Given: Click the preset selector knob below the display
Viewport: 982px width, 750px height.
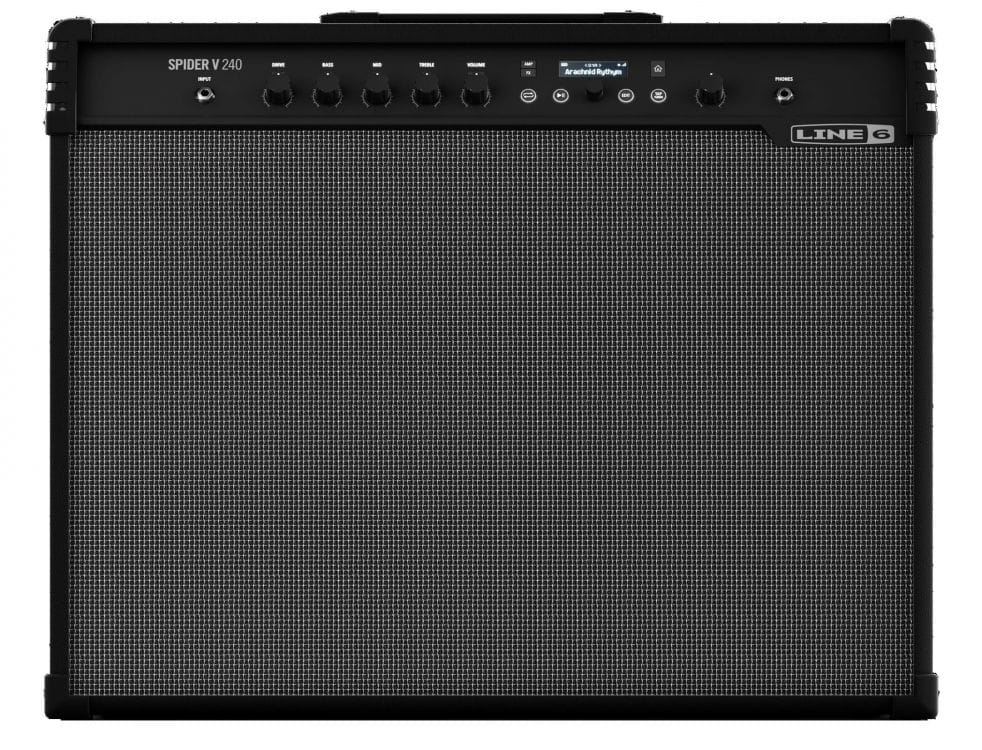Looking at the screenshot, I should click(x=594, y=93).
